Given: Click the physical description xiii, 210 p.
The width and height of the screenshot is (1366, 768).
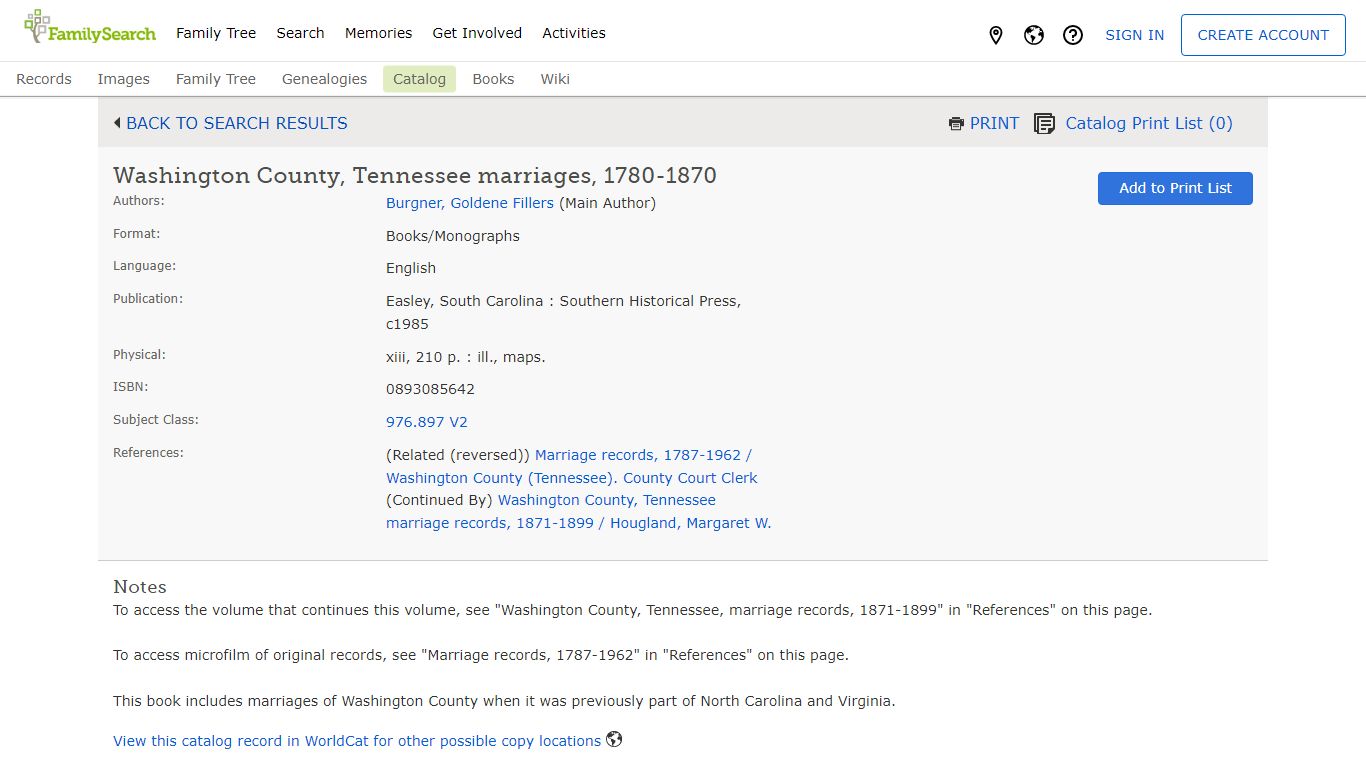Looking at the screenshot, I should coord(466,357).
